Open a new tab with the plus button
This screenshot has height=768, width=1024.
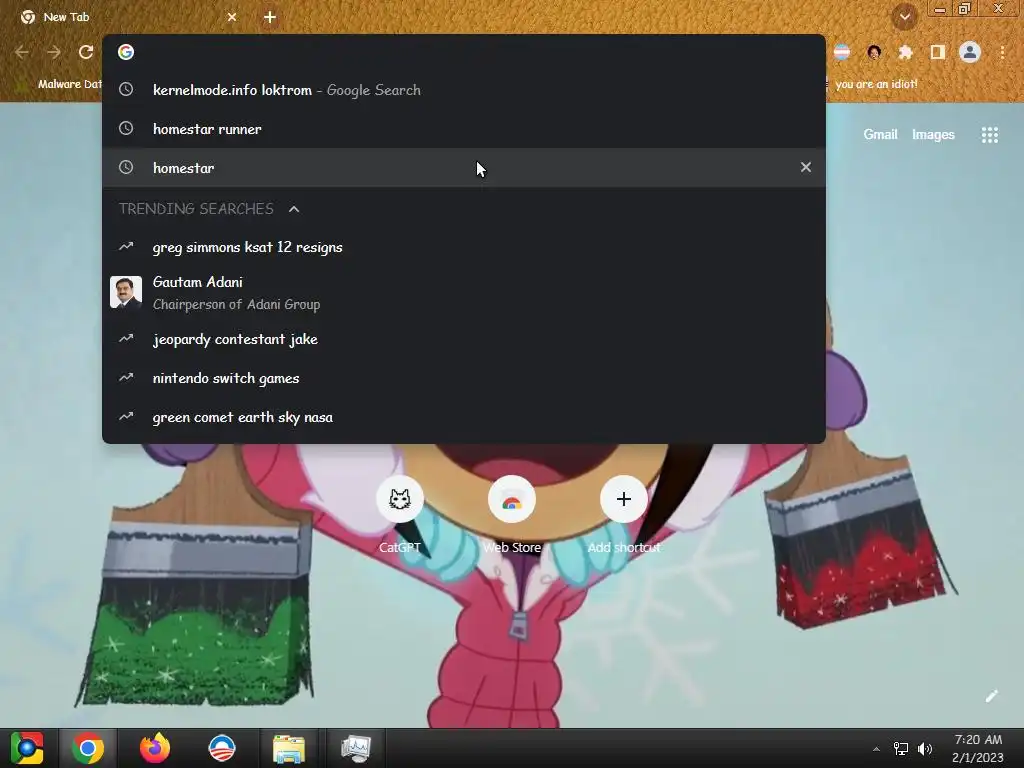pyautogui.click(x=270, y=17)
